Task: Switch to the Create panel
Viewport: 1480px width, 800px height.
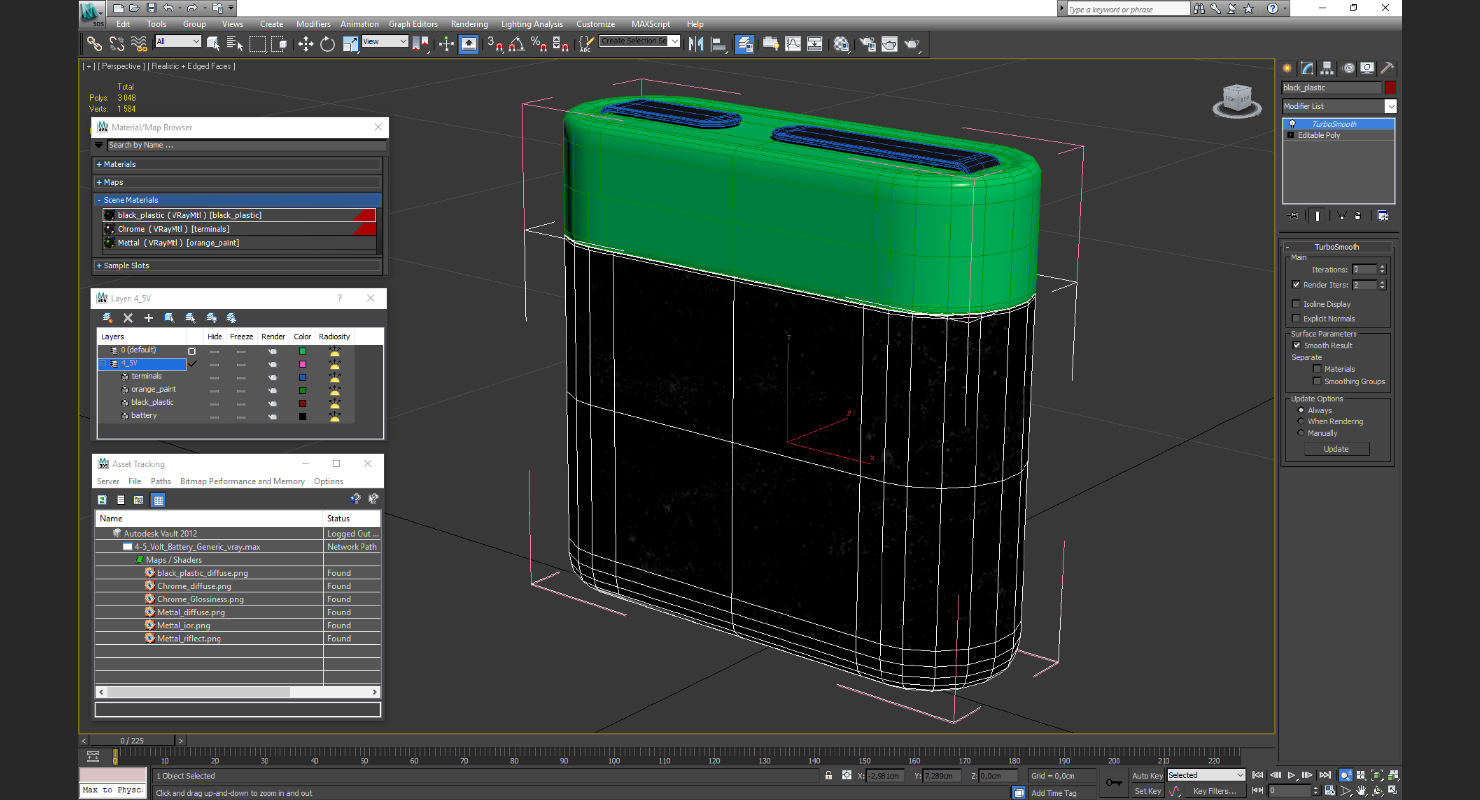Action: 1289,68
